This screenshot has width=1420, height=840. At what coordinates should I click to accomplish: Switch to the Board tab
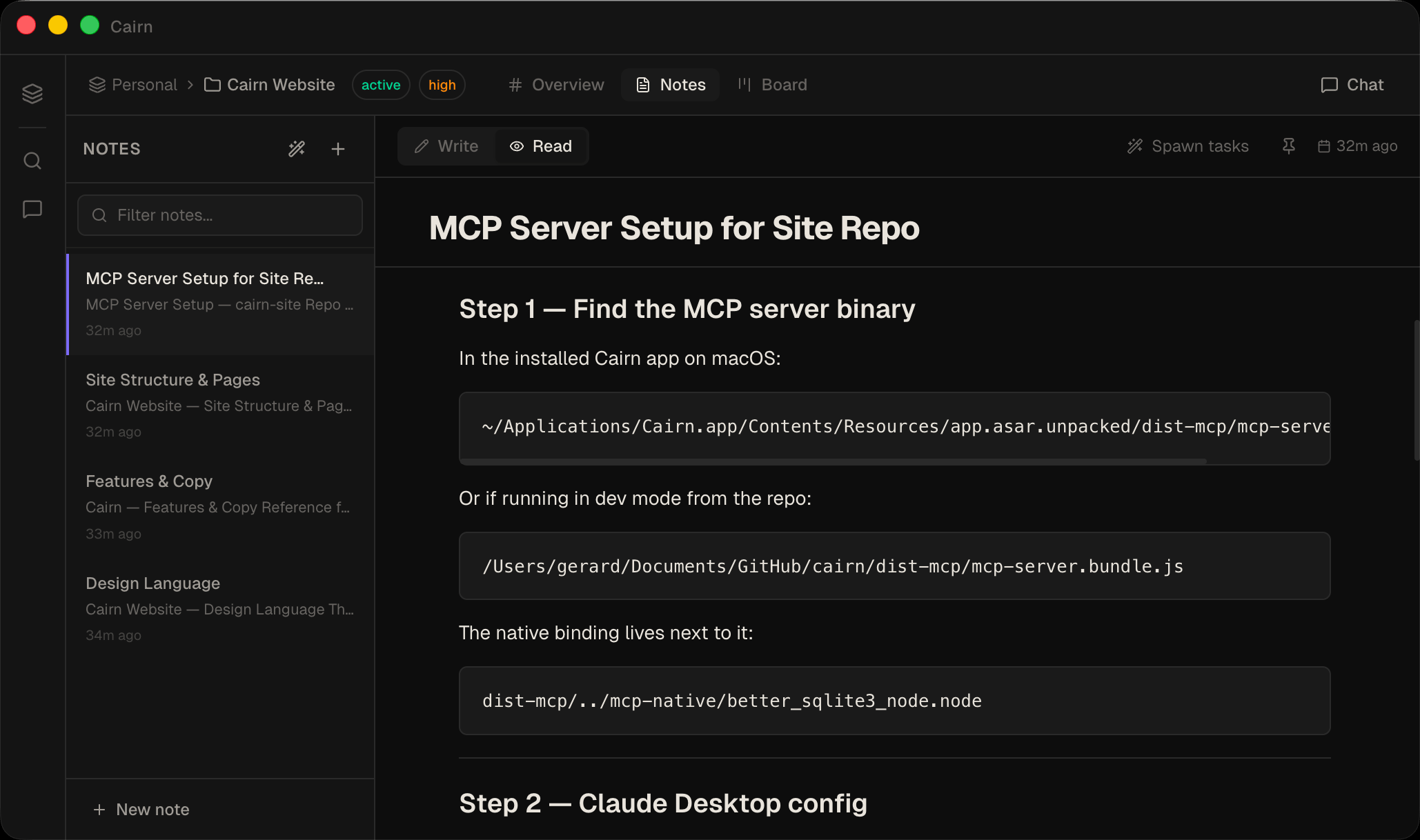pos(773,85)
